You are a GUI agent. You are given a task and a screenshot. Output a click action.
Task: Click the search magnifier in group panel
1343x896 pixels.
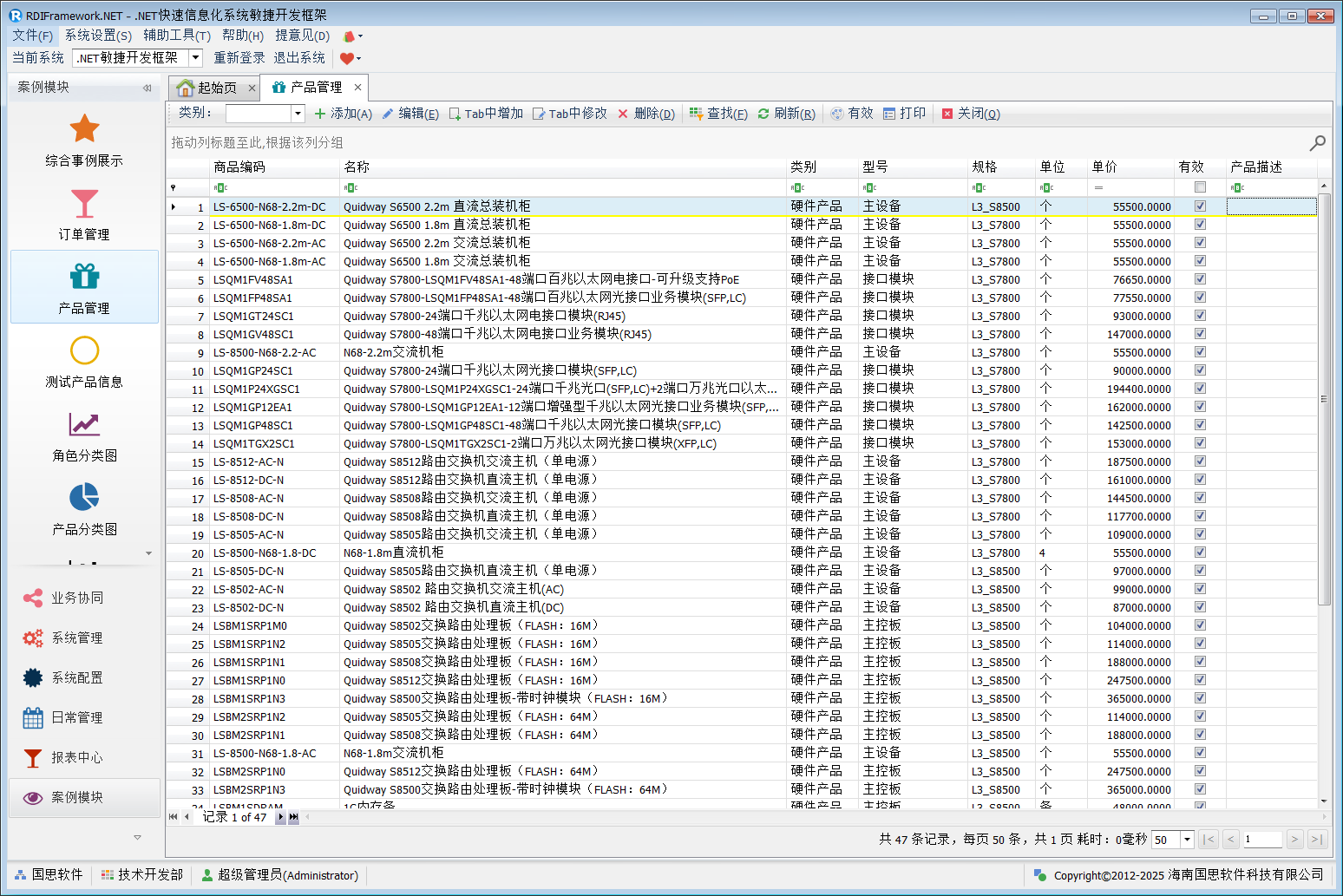coord(1317,142)
